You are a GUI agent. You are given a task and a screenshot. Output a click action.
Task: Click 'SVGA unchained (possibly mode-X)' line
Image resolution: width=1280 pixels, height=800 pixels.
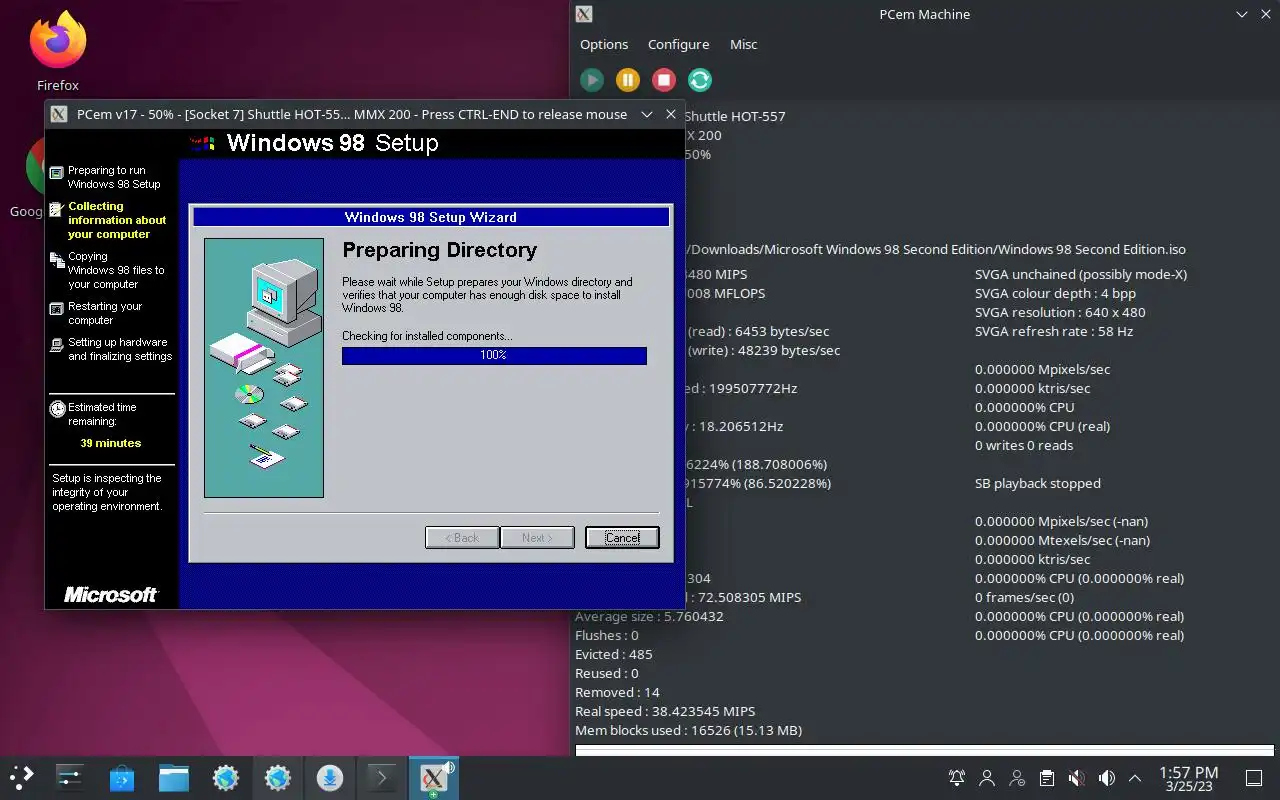pos(1081,274)
